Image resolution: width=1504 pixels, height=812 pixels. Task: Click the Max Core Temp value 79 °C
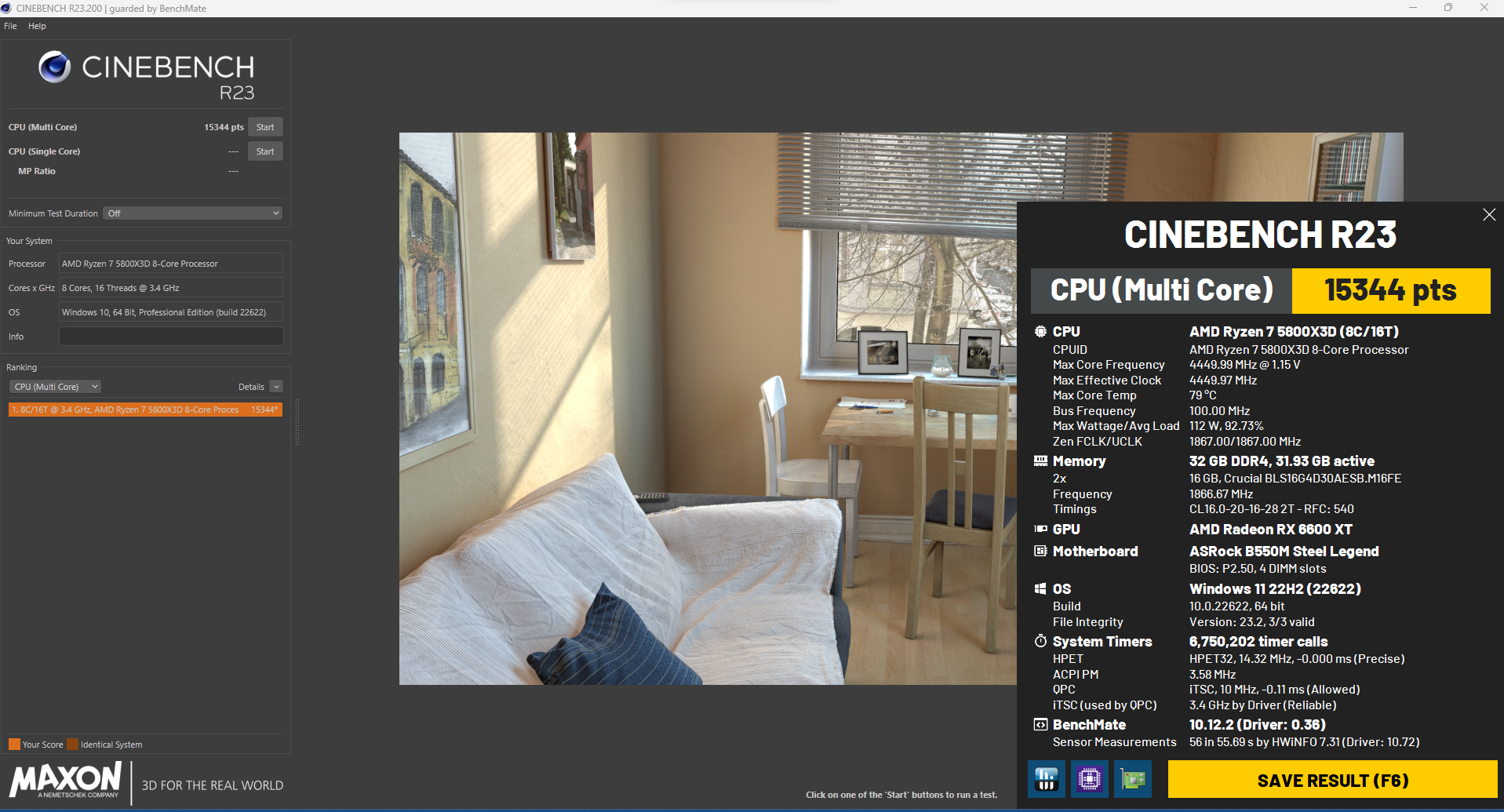coord(1203,395)
